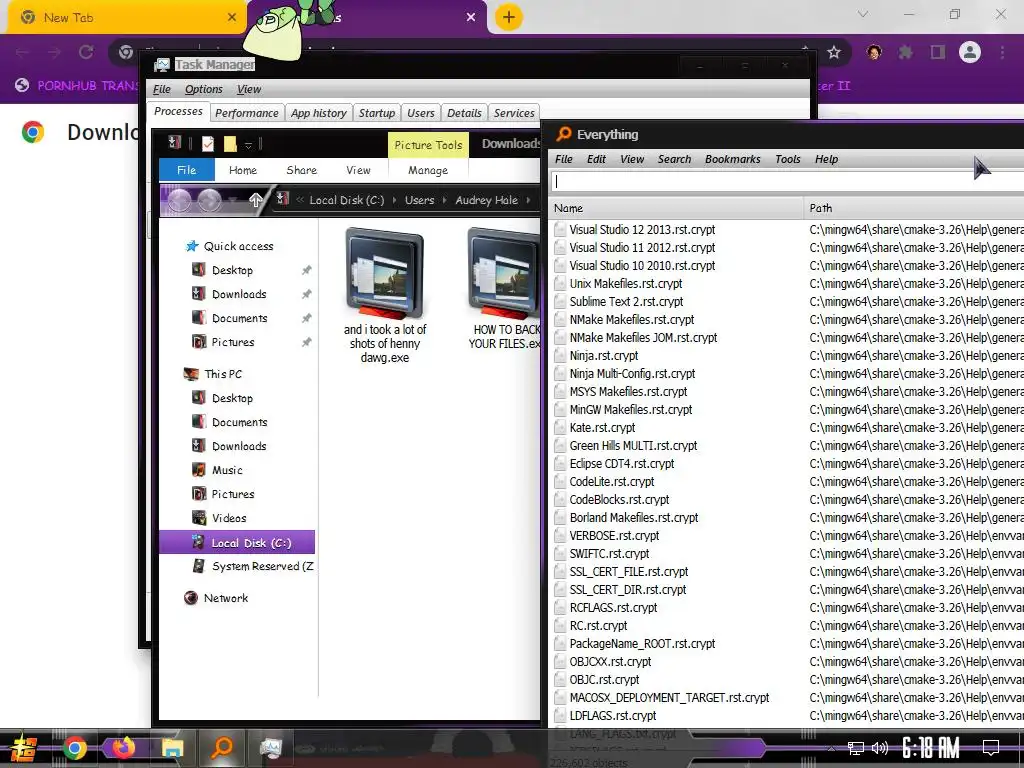Show hidden system tray icons chevron

tap(831, 748)
